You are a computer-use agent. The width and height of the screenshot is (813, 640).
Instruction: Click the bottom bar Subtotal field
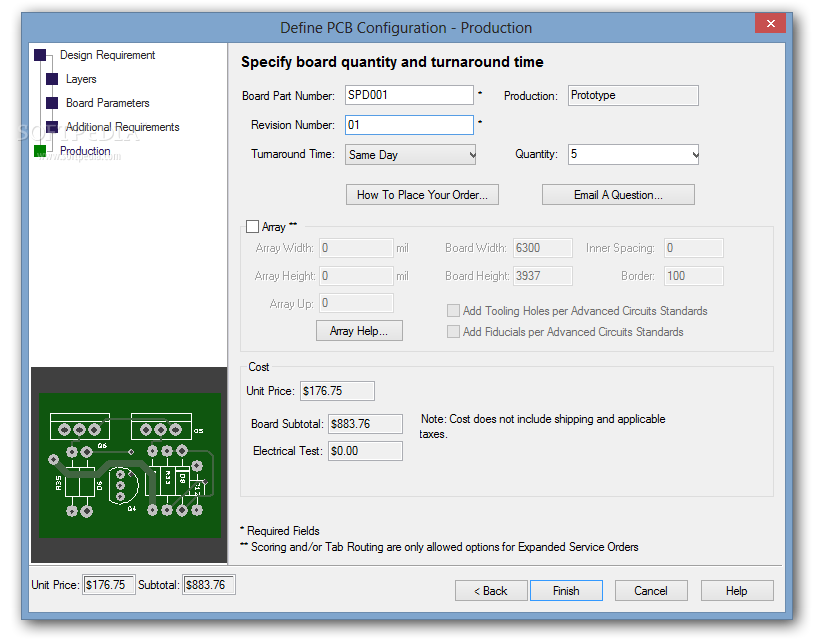tap(209, 585)
